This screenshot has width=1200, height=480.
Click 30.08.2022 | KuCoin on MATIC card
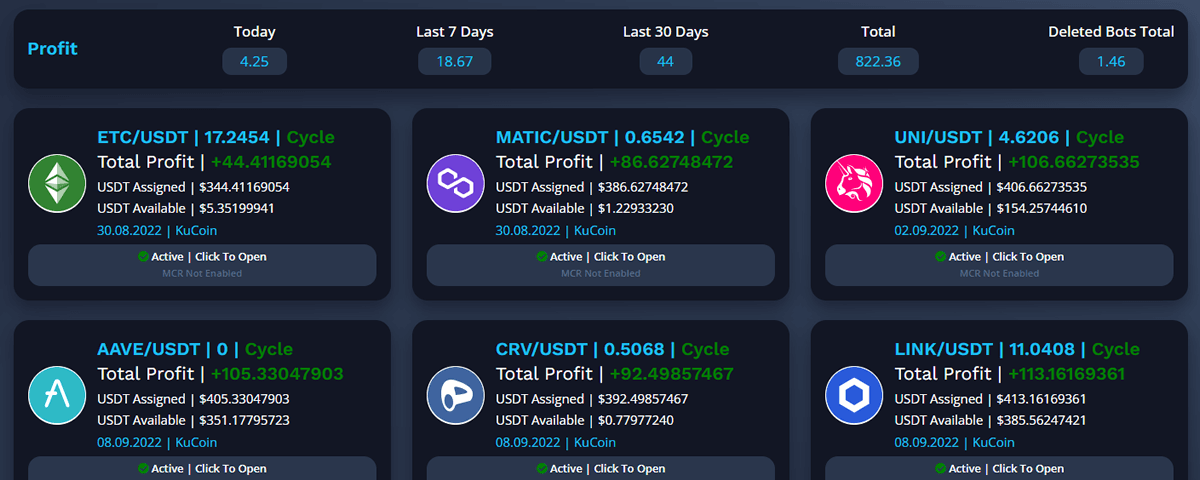coord(556,230)
